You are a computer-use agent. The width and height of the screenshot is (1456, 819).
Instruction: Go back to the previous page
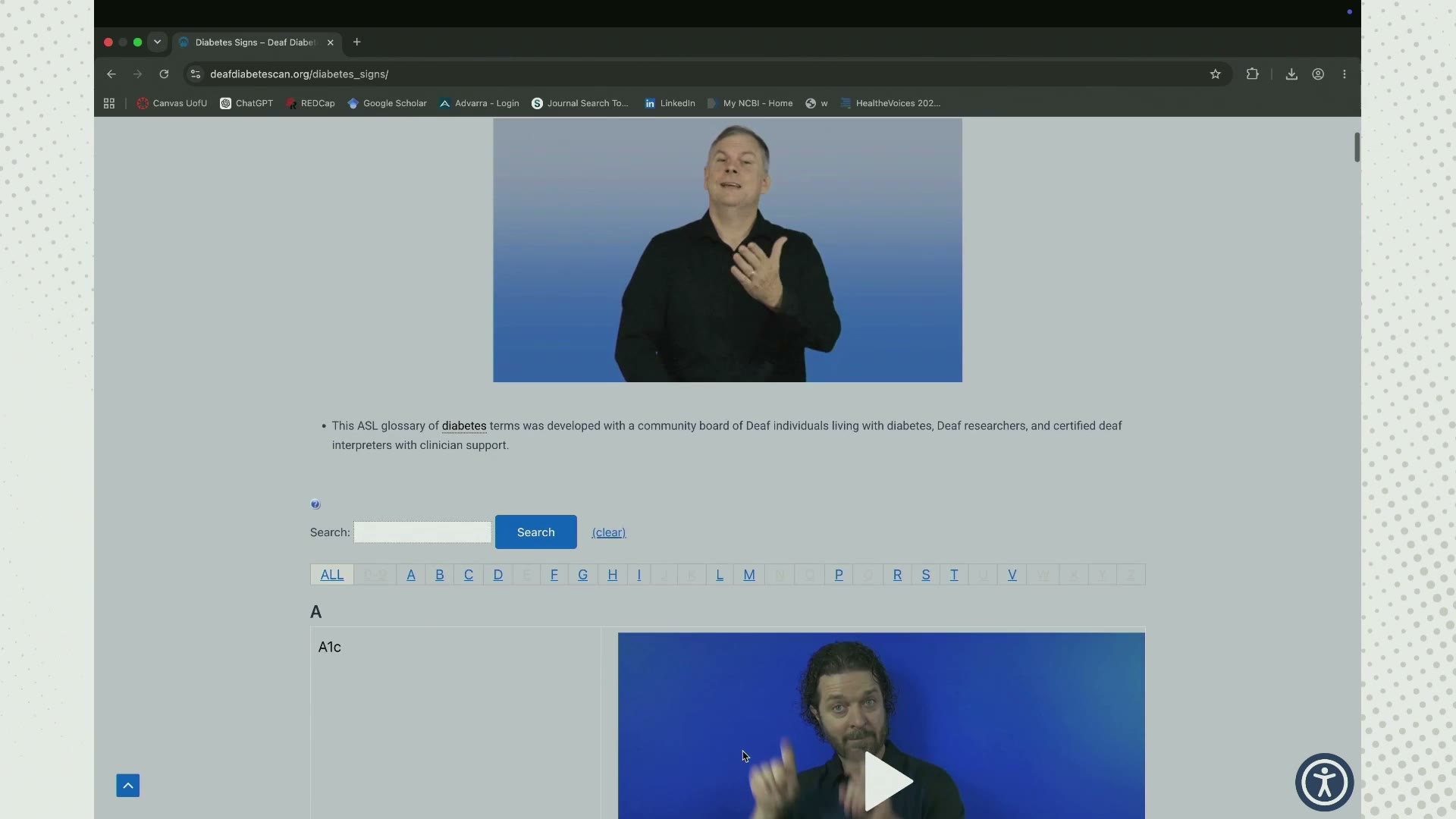click(x=111, y=74)
